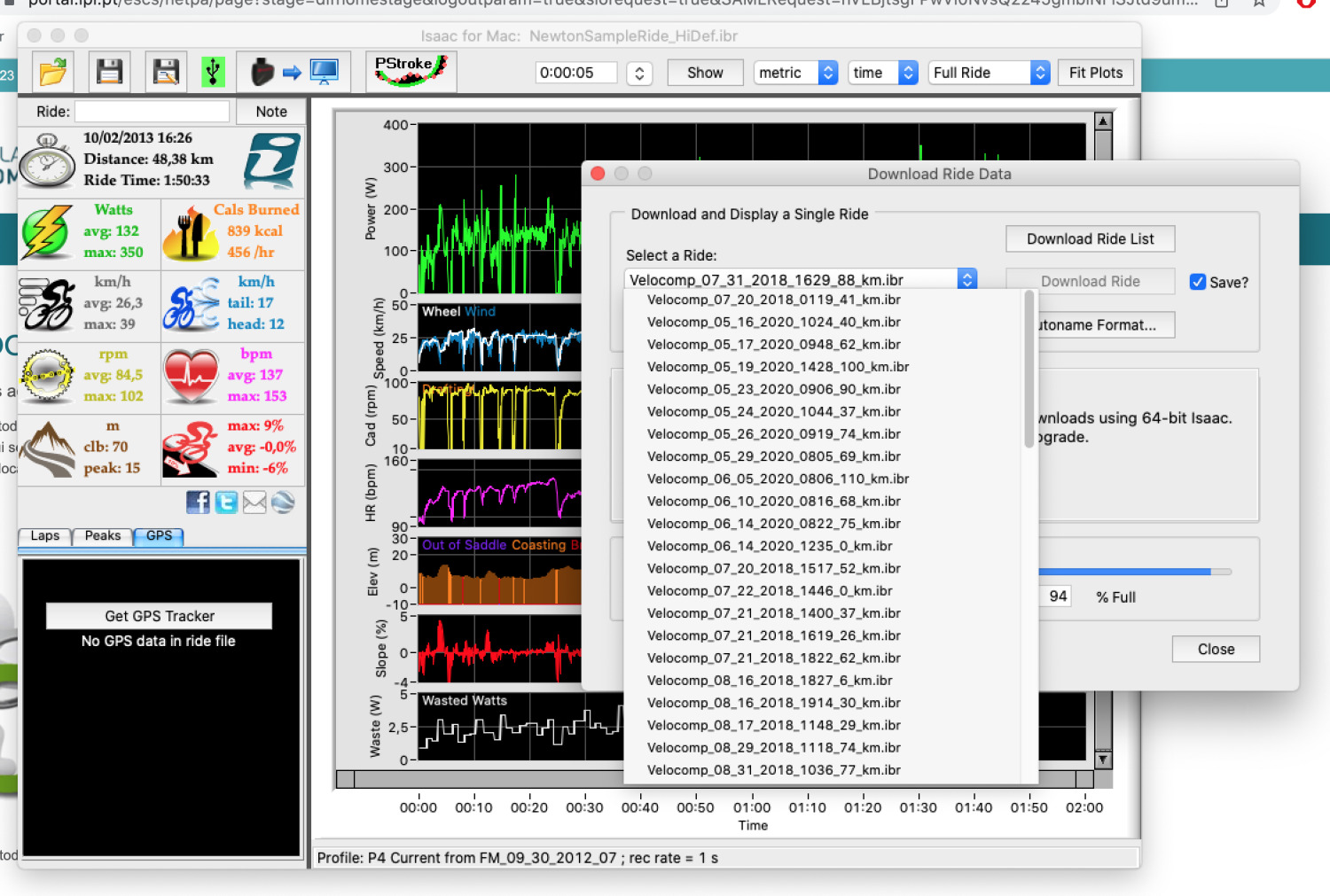
Task: Click the open ride file folder icon
Action: [53, 72]
